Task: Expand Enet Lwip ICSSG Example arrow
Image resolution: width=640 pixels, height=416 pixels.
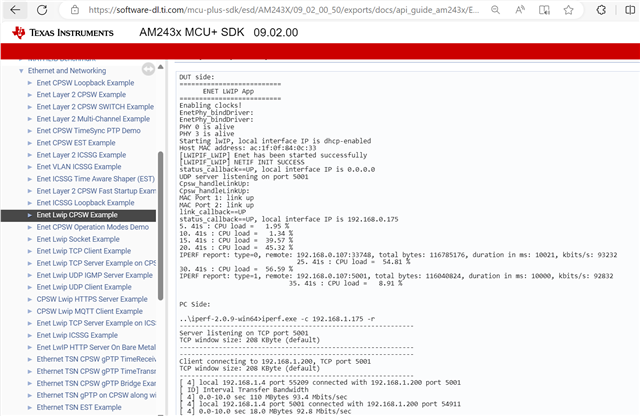Action: point(30,336)
